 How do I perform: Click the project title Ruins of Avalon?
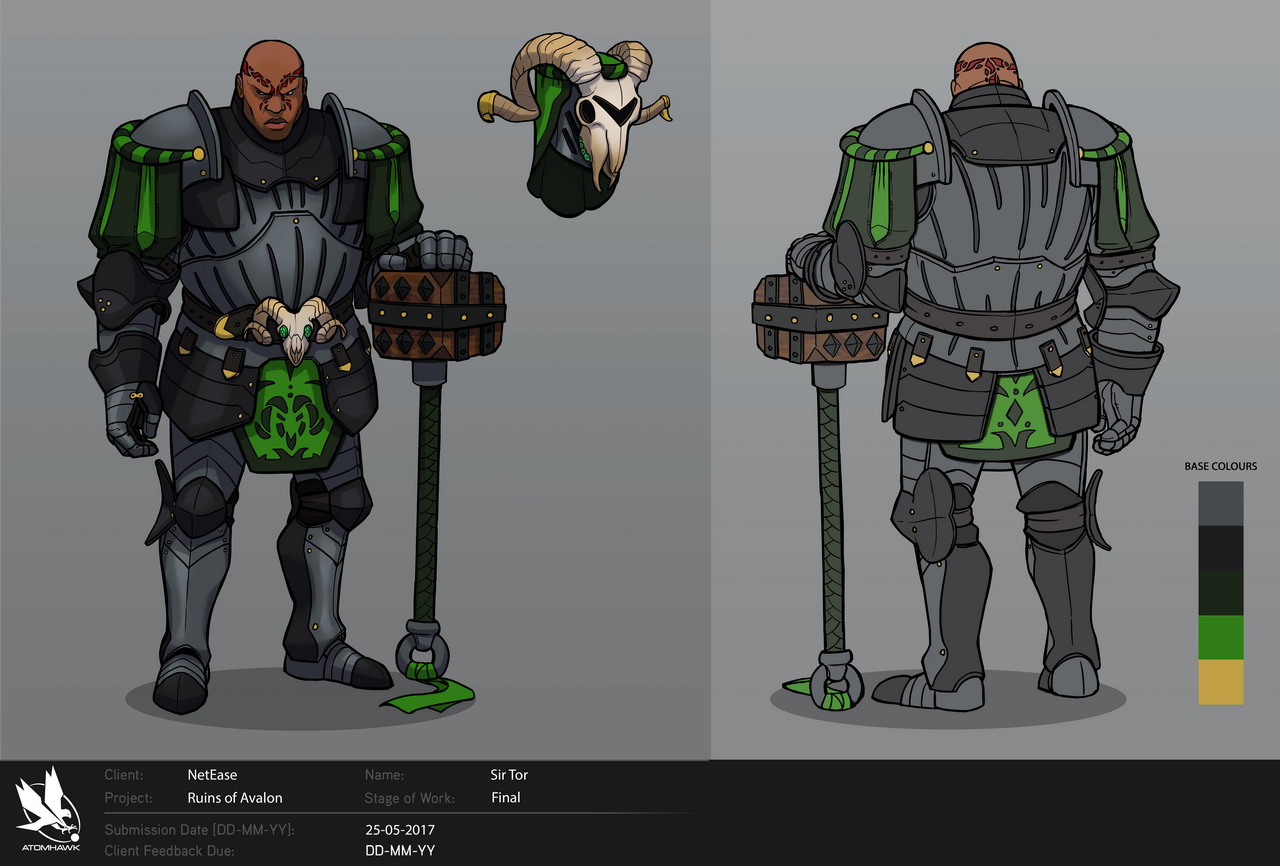coord(235,798)
